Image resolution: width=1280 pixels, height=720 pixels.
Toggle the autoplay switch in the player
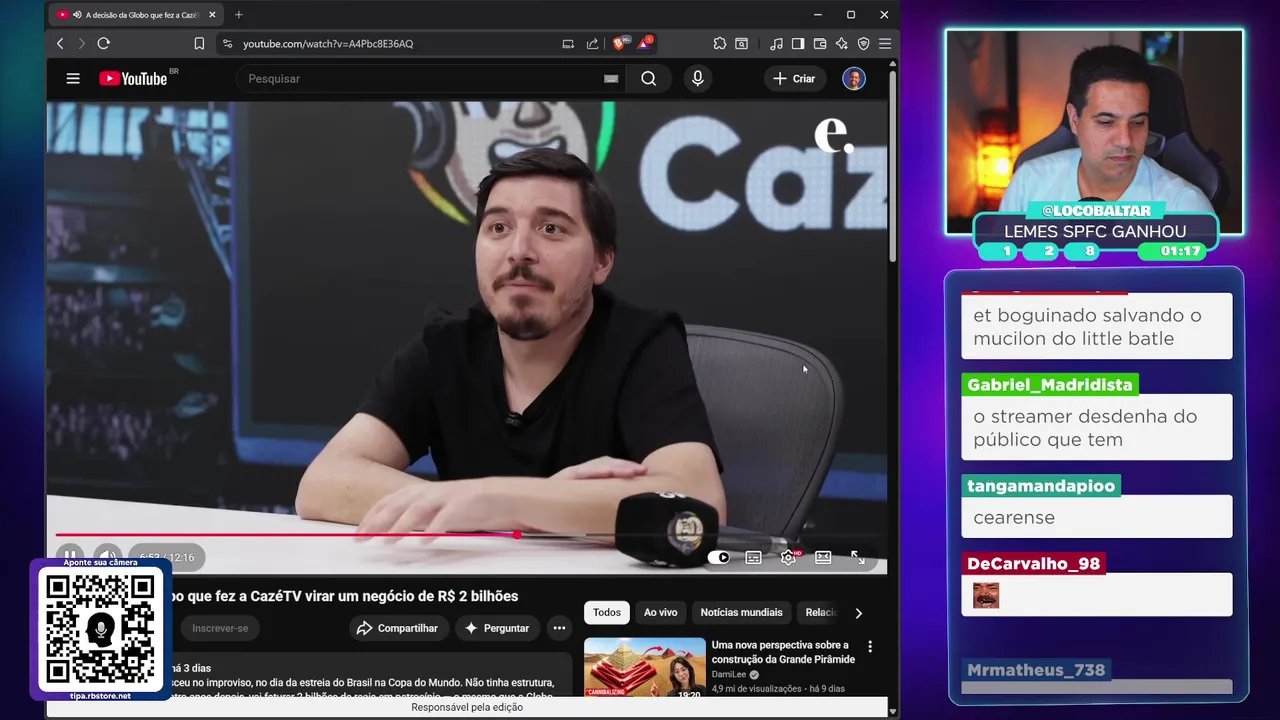[x=719, y=558]
